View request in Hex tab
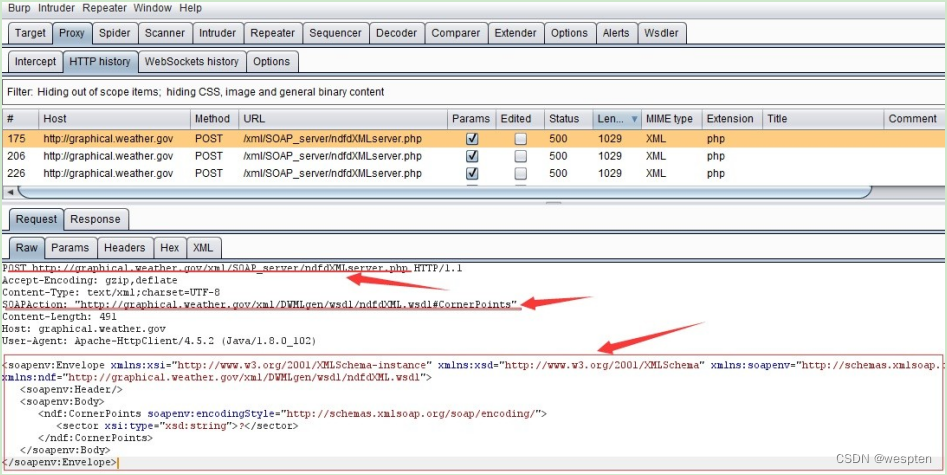The height and width of the screenshot is (475, 947). tap(170, 247)
